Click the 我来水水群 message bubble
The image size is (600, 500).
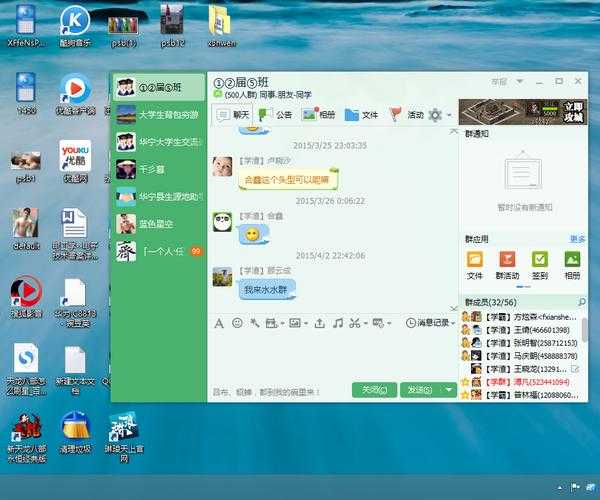(267, 290)
